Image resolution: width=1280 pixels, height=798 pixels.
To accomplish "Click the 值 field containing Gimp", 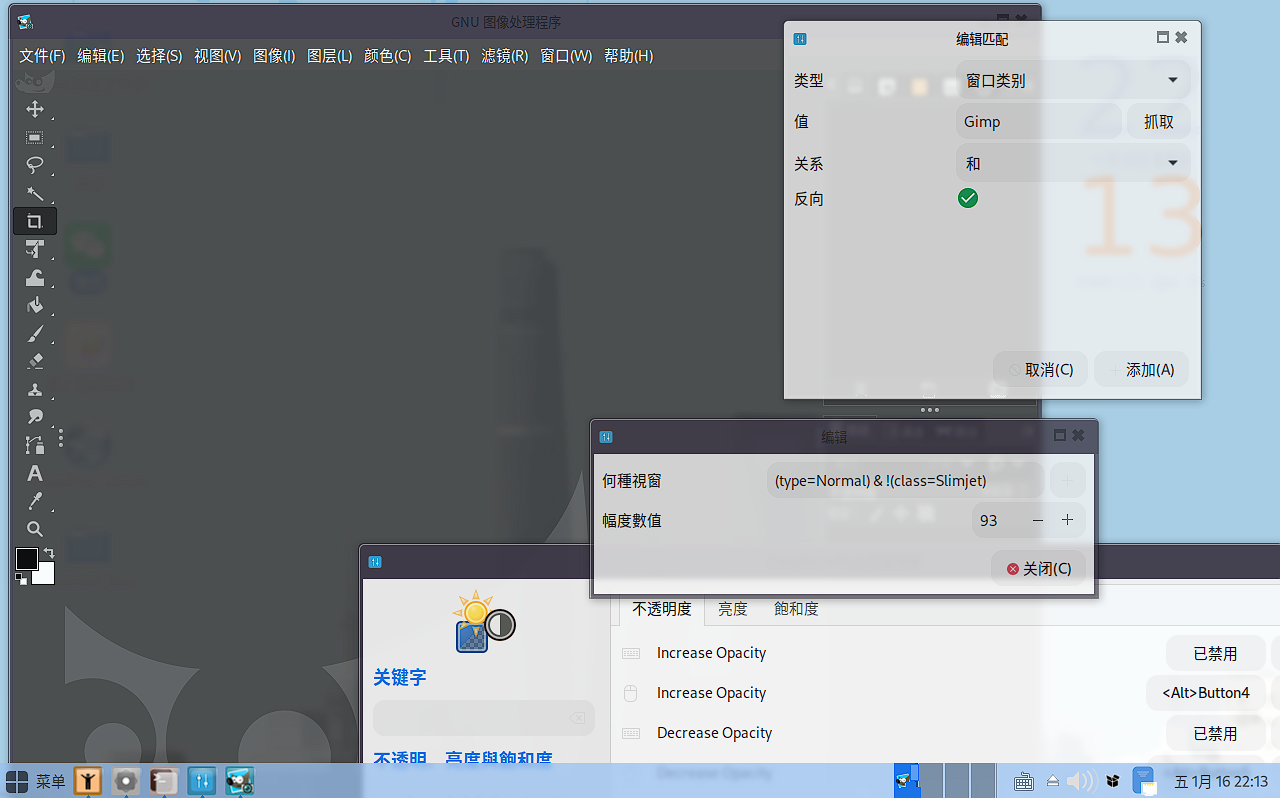I will click(1038, 121).
